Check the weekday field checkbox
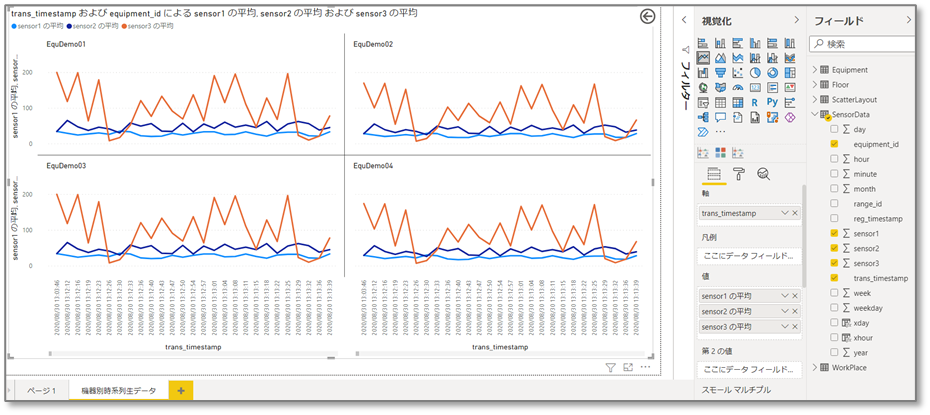This screenshot has width=930, height=415. [x=835, y=308]
